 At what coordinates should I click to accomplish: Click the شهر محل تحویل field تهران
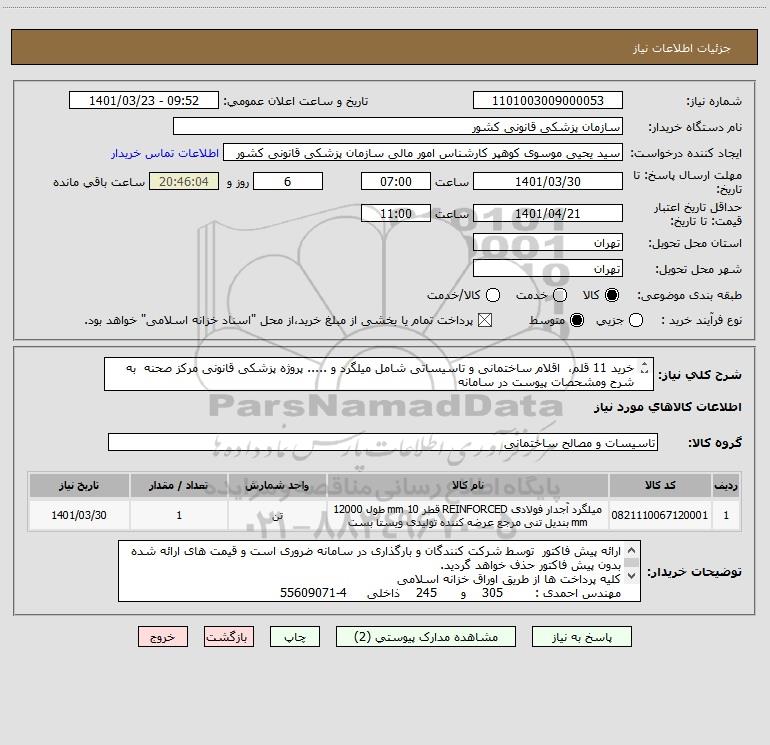point(548,269)
